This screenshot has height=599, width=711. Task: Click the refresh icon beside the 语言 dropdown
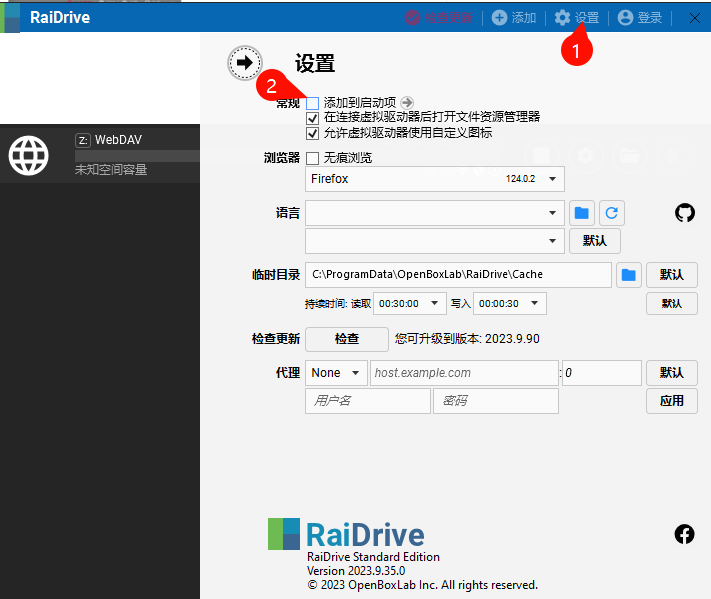click(612, 213)
